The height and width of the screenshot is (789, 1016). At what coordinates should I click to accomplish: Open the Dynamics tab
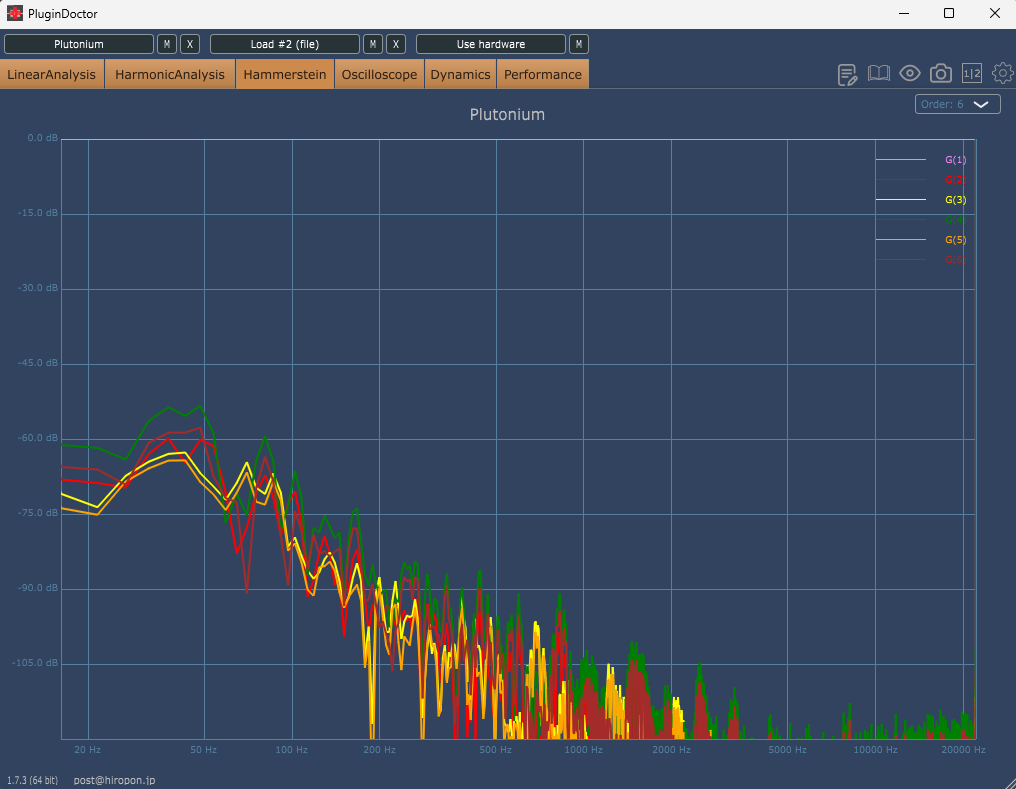pyautogui.click(x=460, y=74)
